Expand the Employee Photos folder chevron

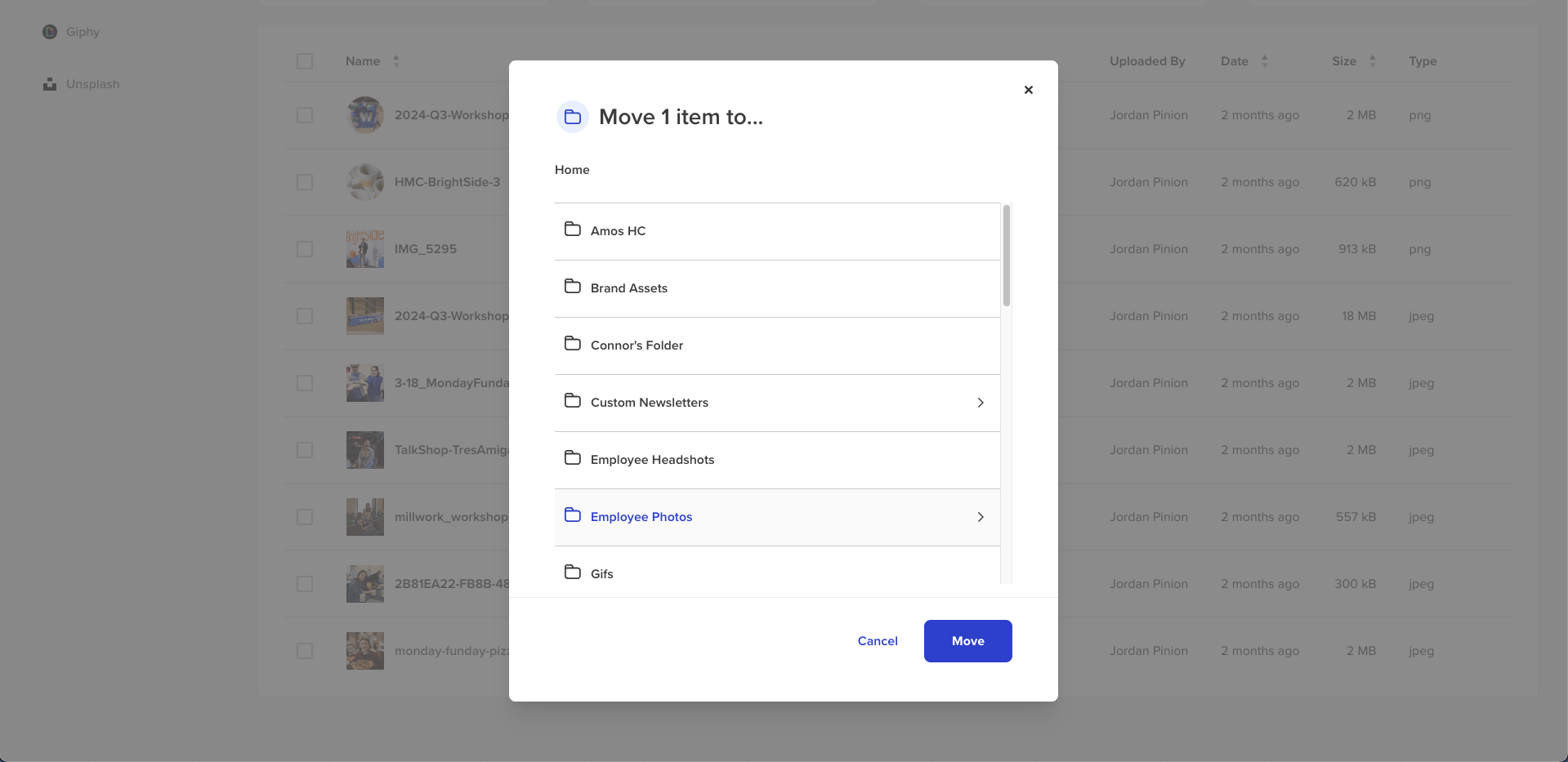point(981,517)
